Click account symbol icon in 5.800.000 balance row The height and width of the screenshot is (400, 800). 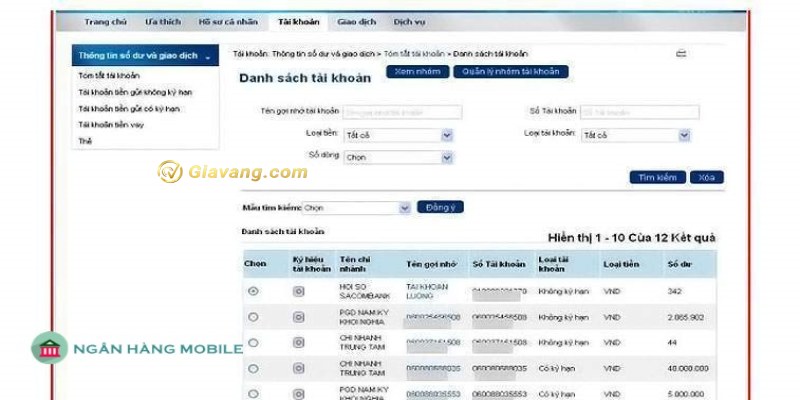(298, 393)
